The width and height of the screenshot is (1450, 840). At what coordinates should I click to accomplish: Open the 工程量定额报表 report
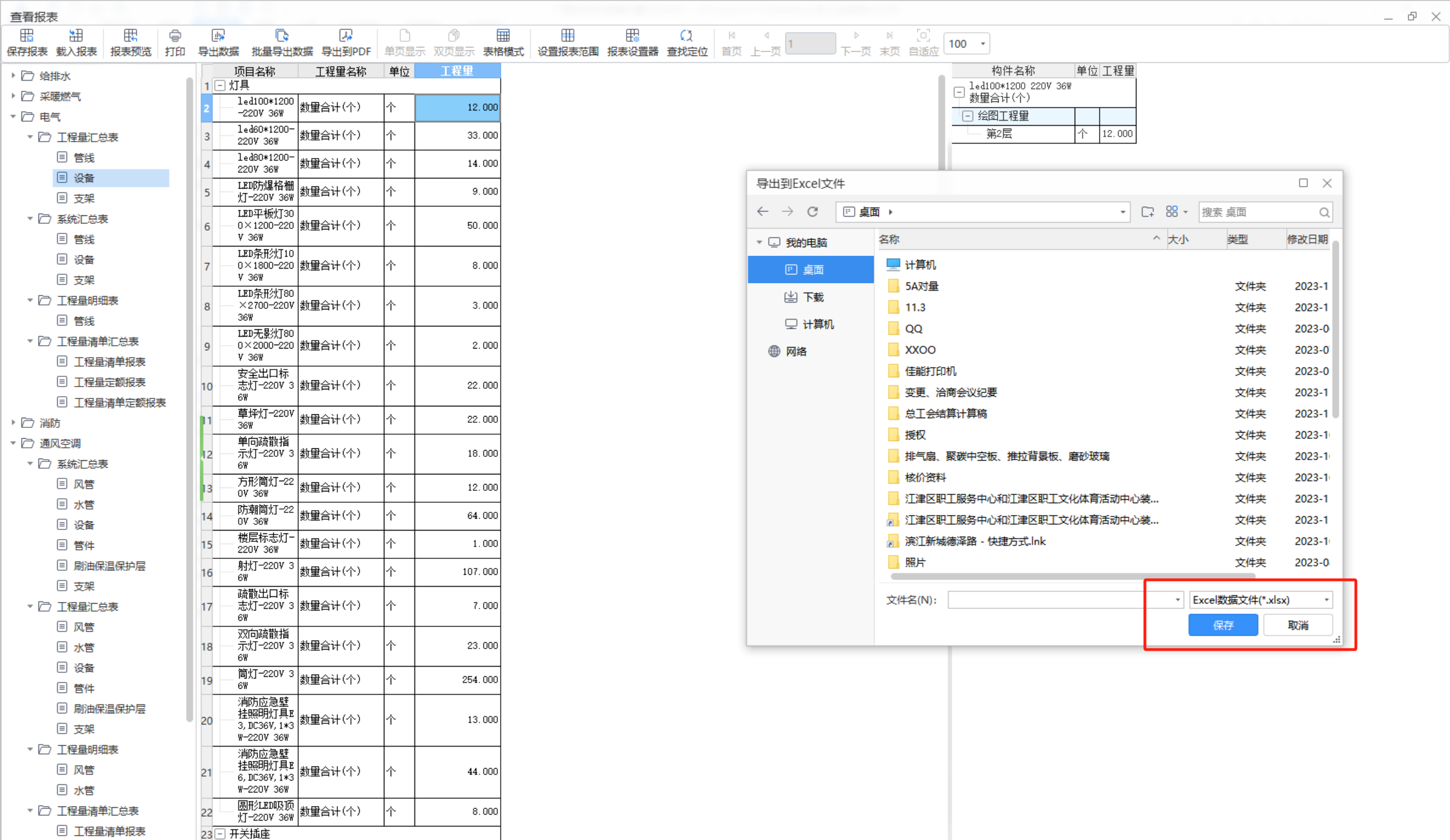pyautogui.click(x=109, y=383)
